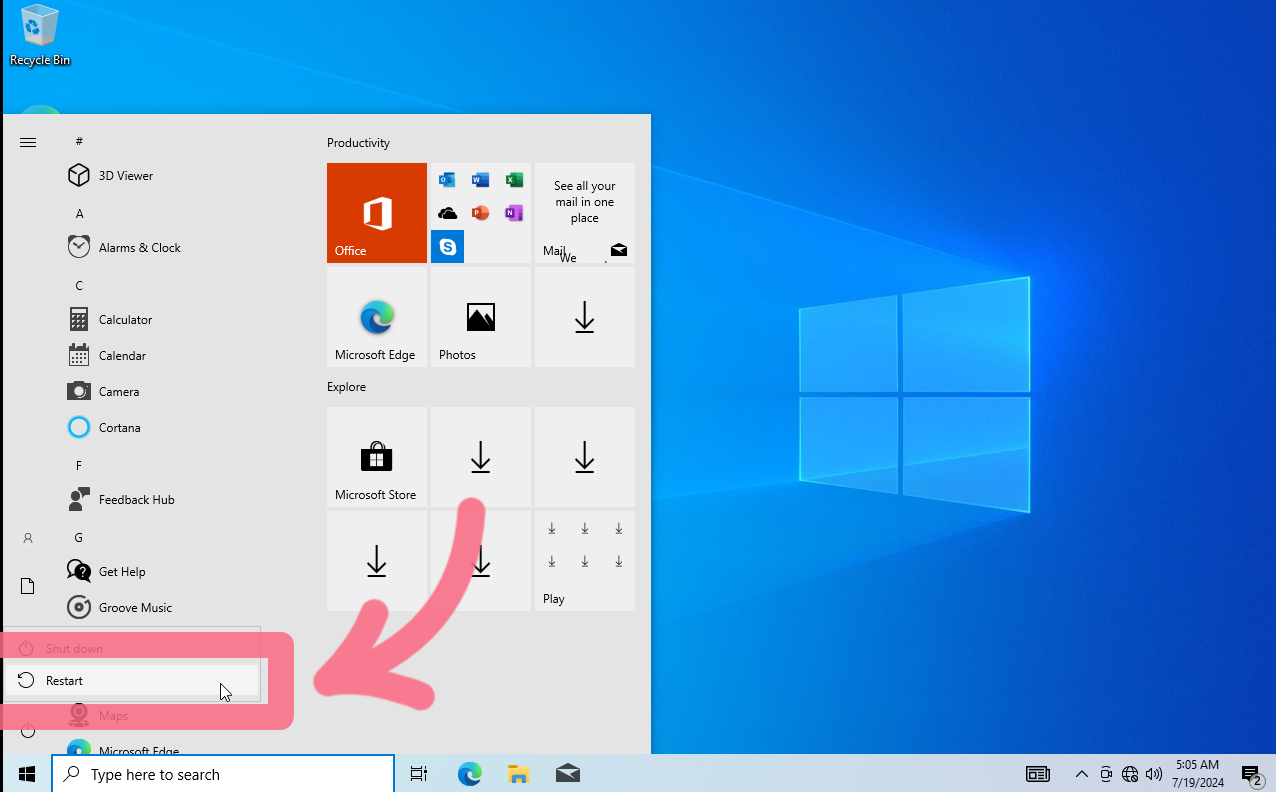Open the Skype icon in the tile group
The image size is (1276, 792).
[x=447, y=246]
